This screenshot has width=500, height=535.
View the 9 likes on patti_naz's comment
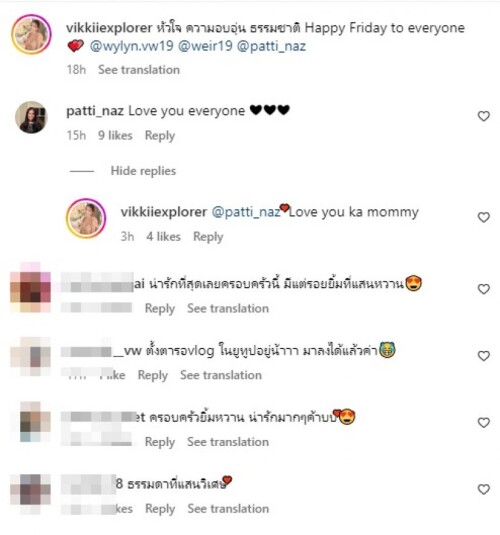point(115,135)
